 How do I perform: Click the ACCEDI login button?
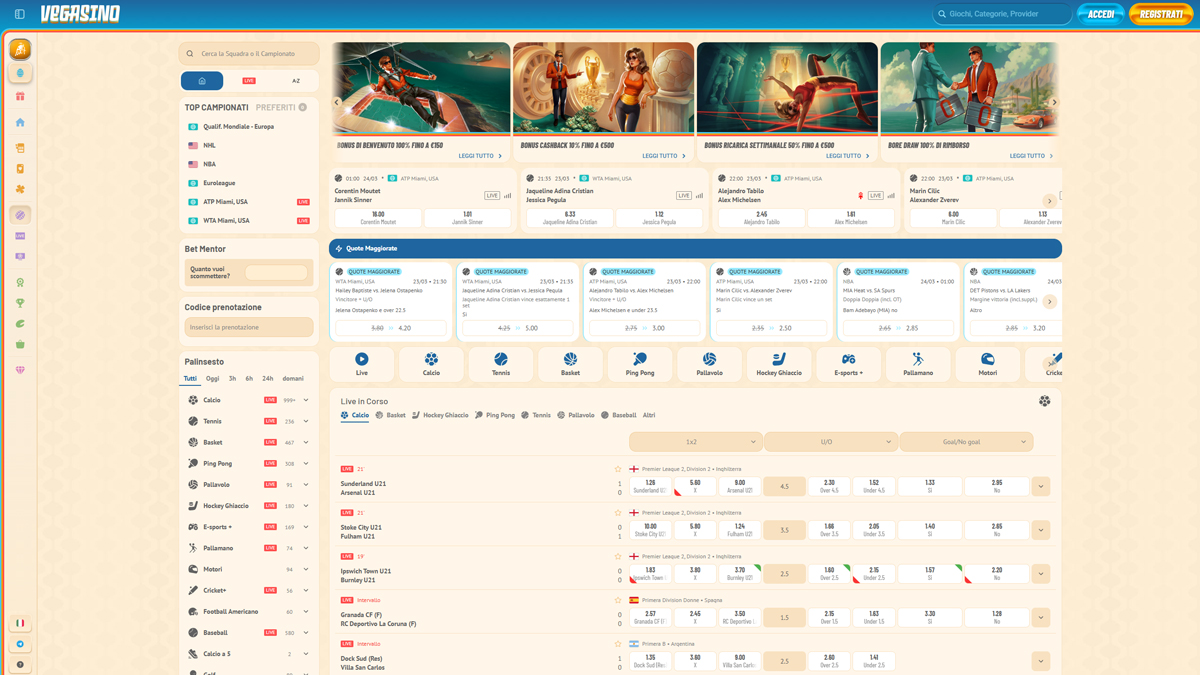[x=1100, y=14]
